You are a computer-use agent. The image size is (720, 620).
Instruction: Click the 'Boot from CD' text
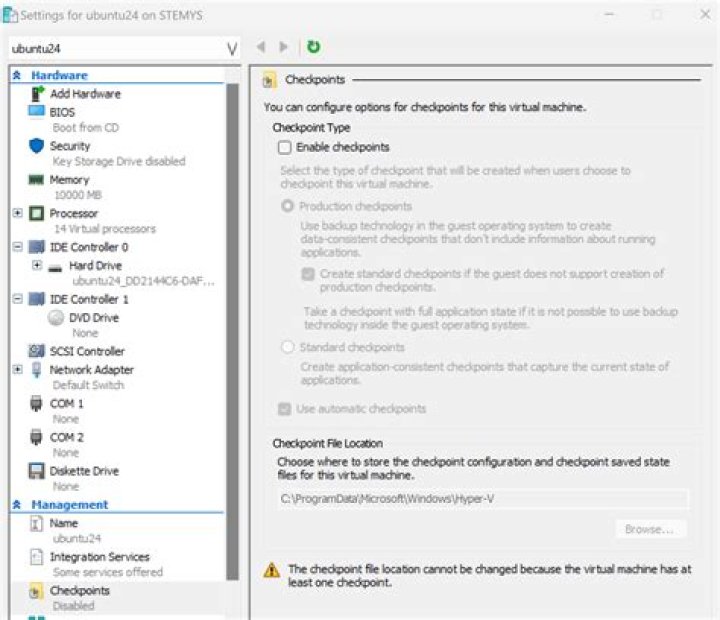pos(85,128)
